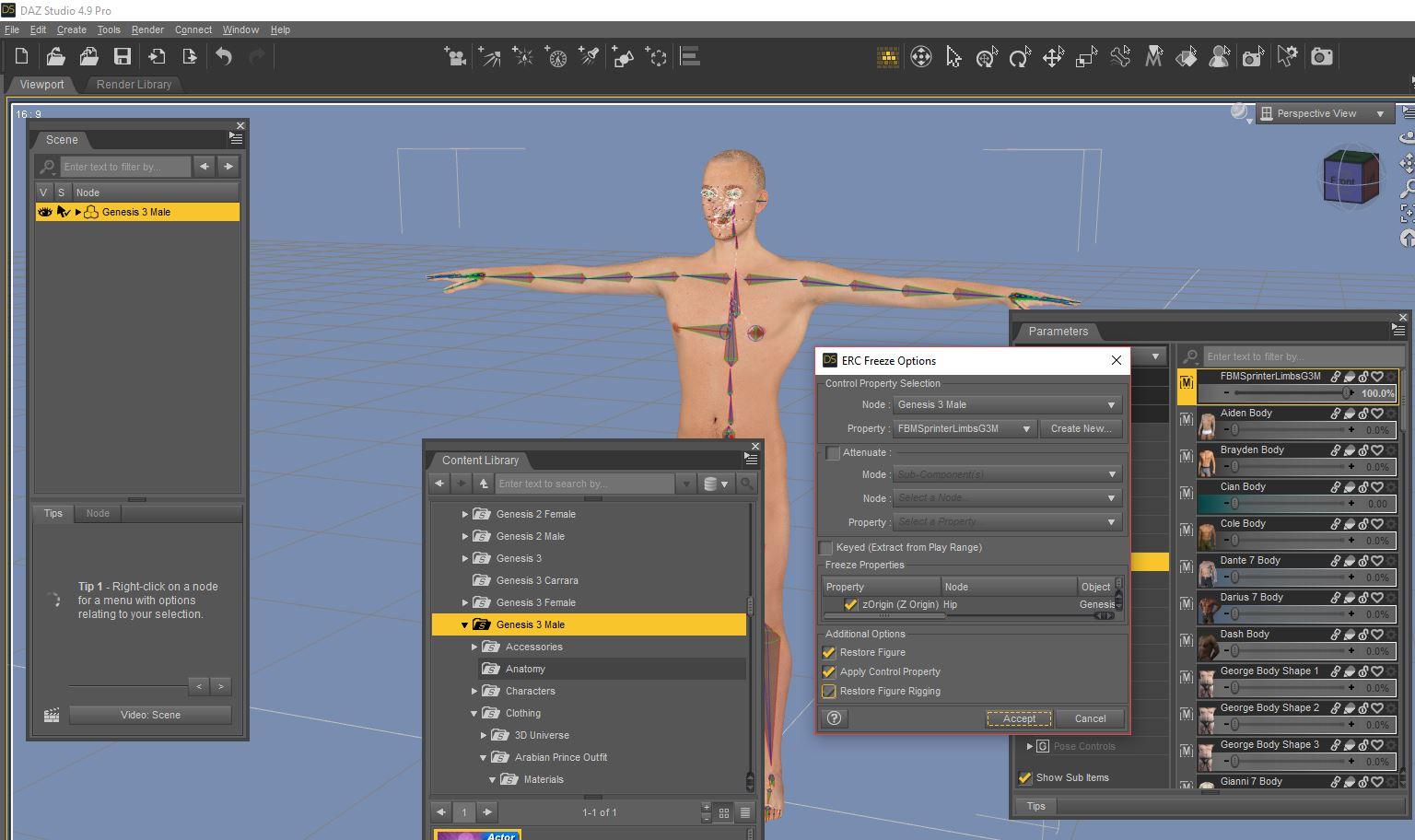Click the Cancel button in ERC Freeze

coord(1090,718)
